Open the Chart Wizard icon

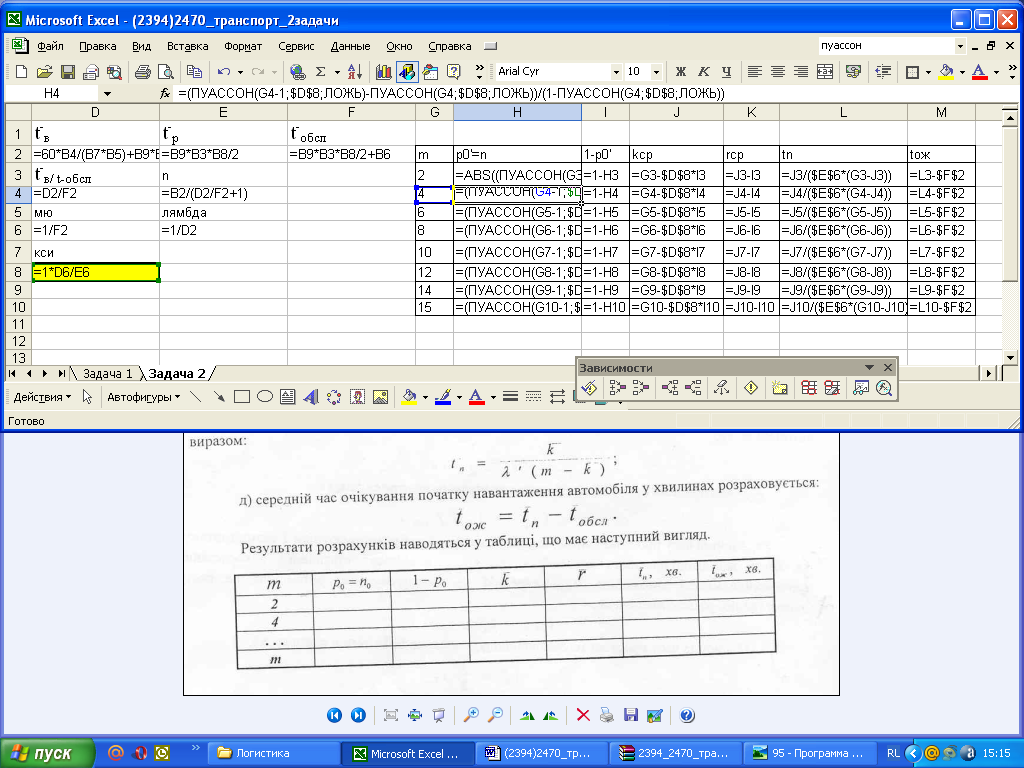pyautogui.click(x=383, y=72)
